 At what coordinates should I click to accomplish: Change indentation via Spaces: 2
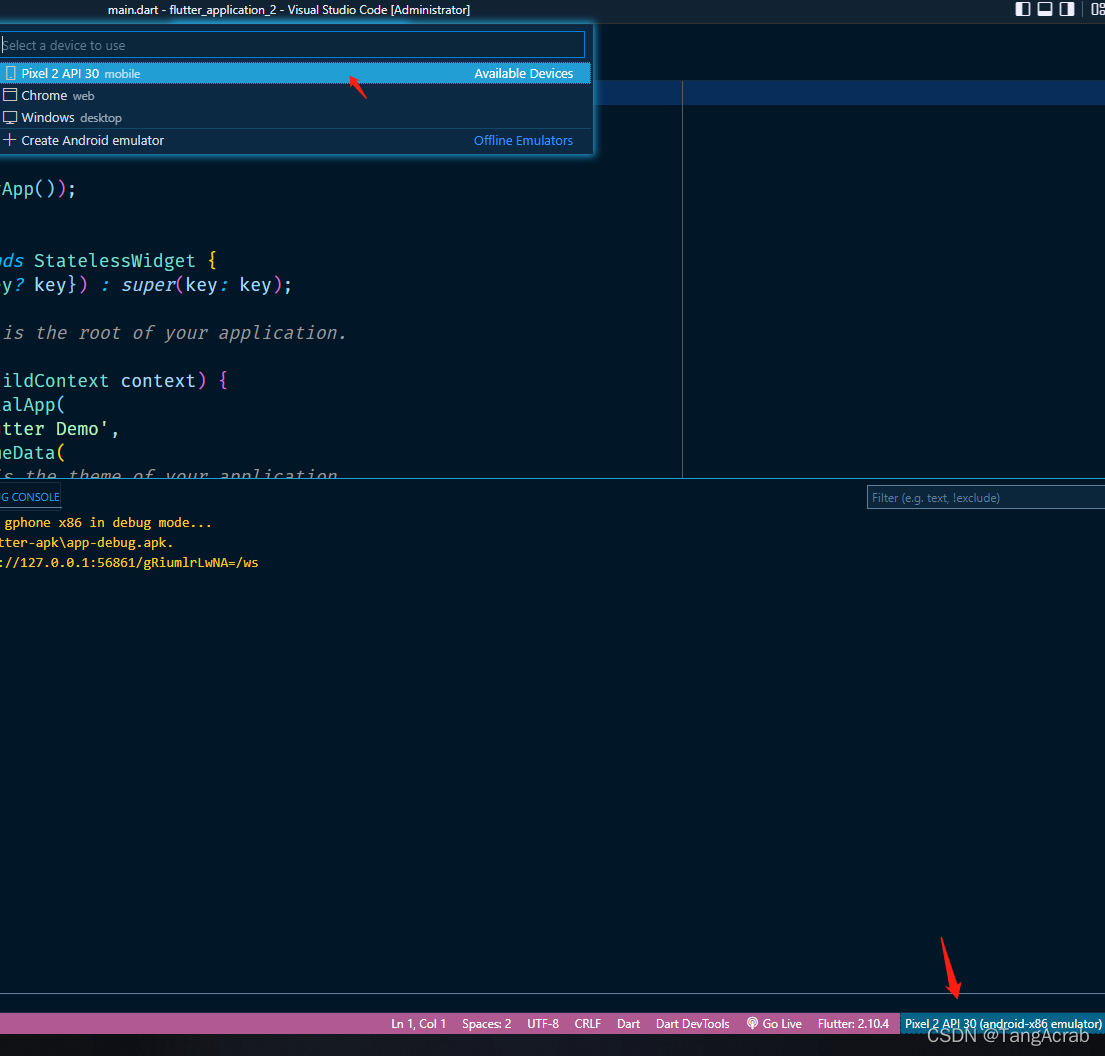click(x=486, y=1024)
